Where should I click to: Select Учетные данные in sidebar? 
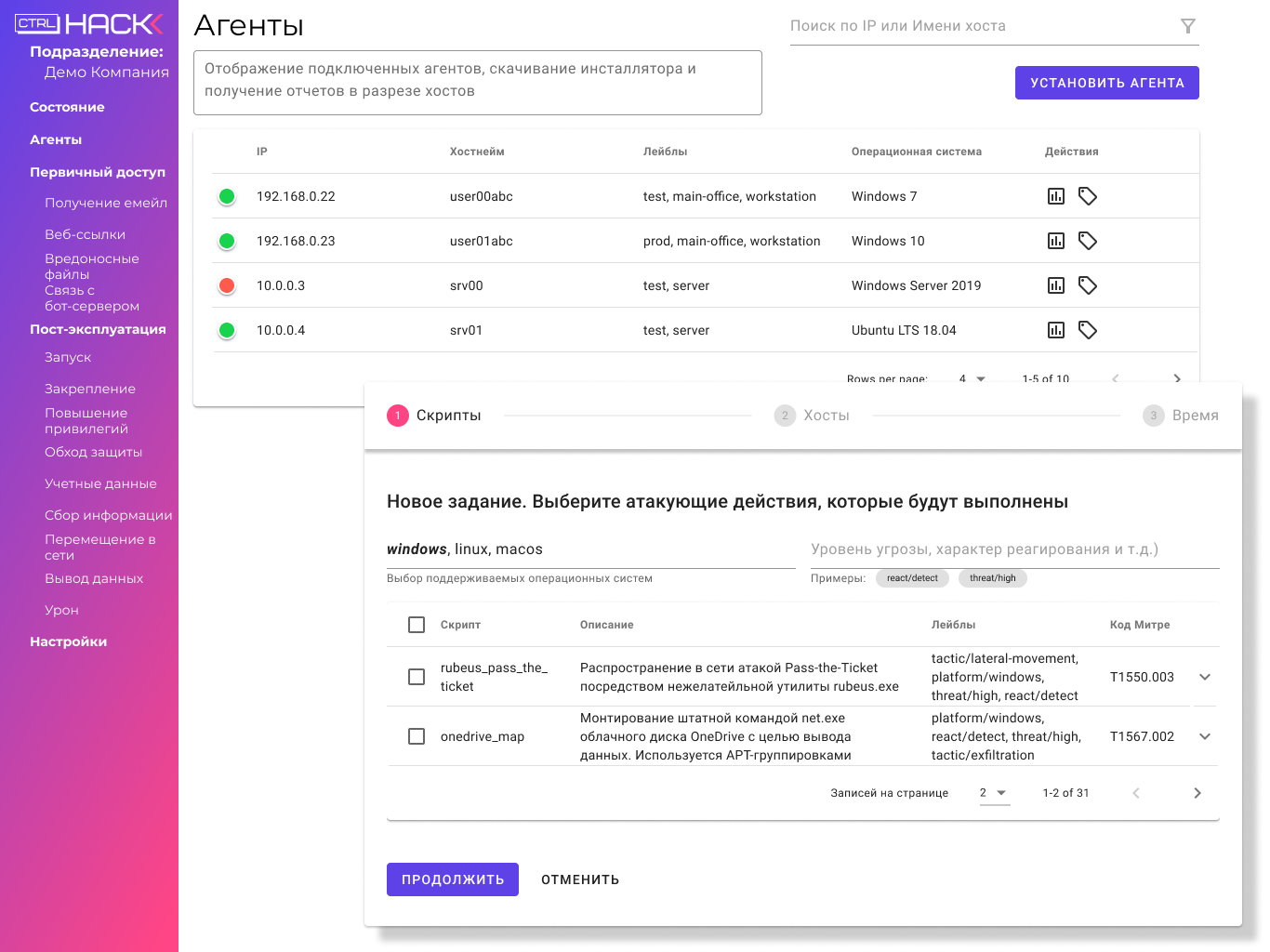pyautogui.click(x=100, y=483)
